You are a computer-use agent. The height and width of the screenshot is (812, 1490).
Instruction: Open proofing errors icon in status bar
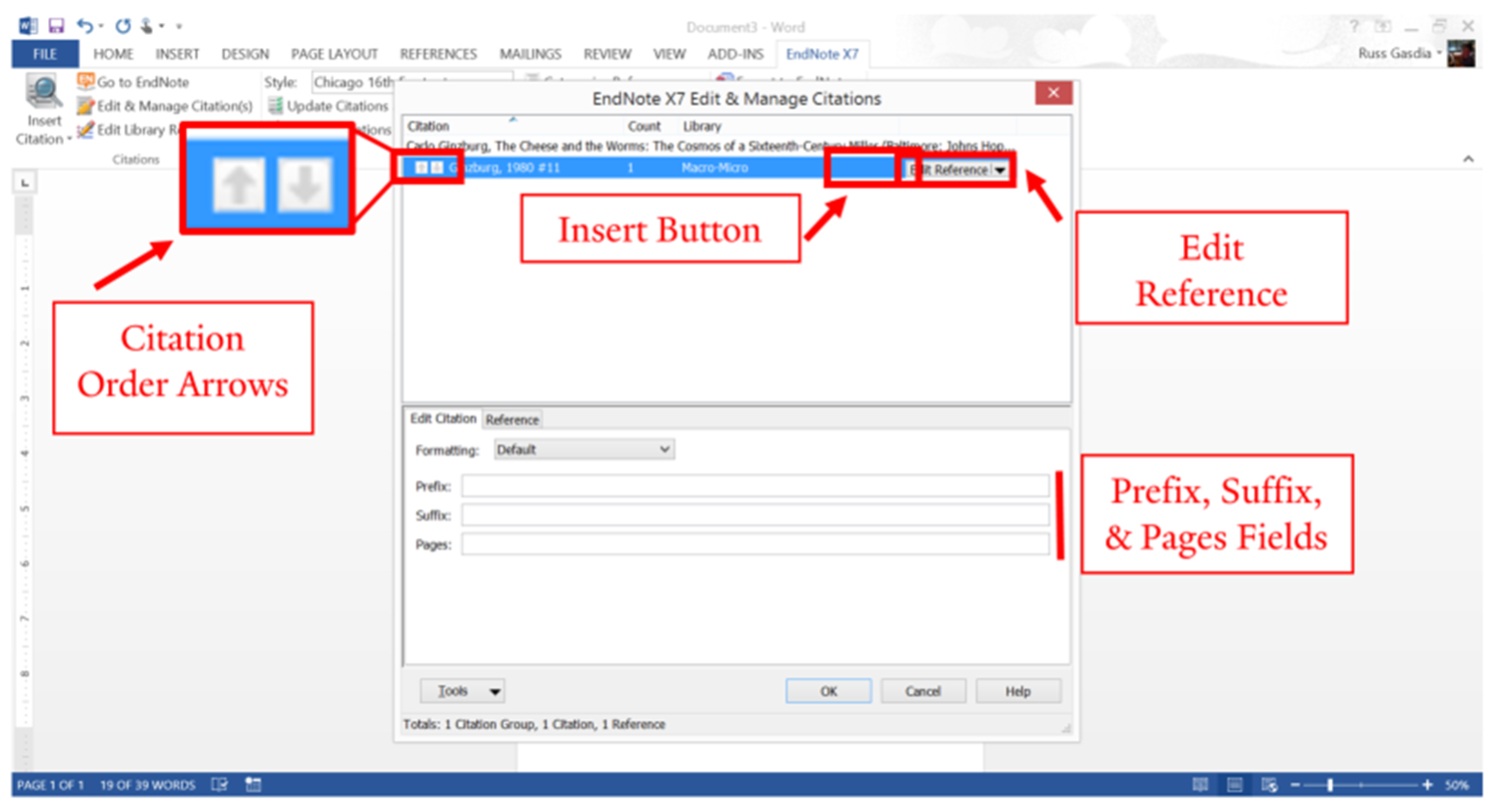coord(219,785)
